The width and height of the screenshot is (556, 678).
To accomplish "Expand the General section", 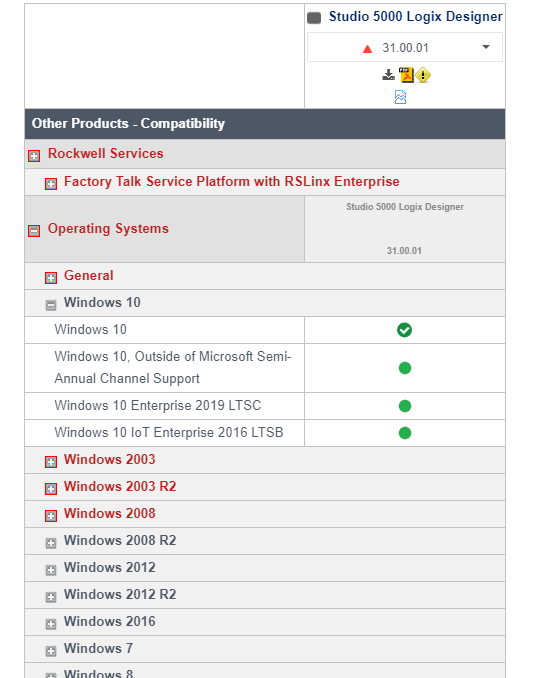I will tap(51, 278).
